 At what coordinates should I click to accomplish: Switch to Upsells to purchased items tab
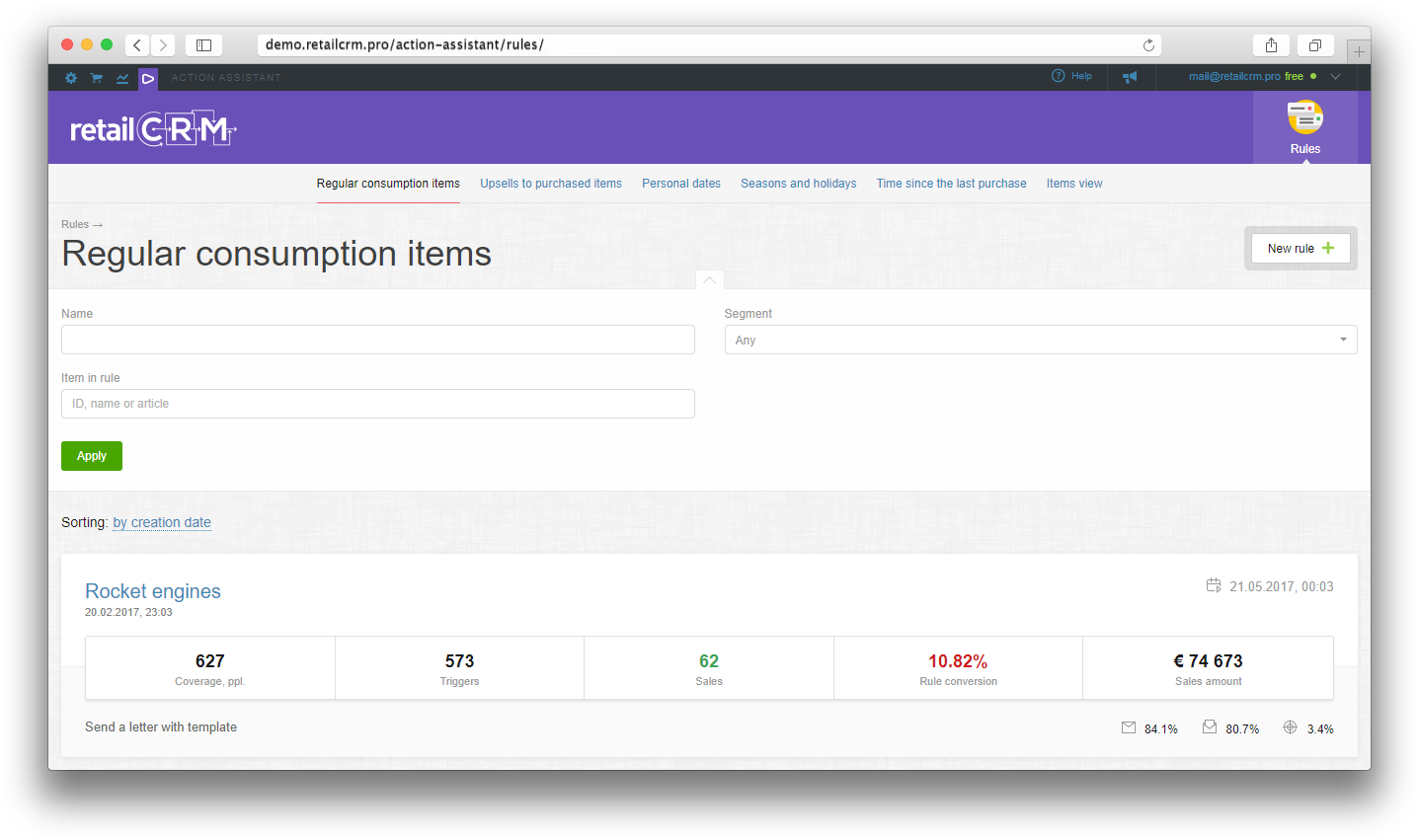[x=551, y=184]
